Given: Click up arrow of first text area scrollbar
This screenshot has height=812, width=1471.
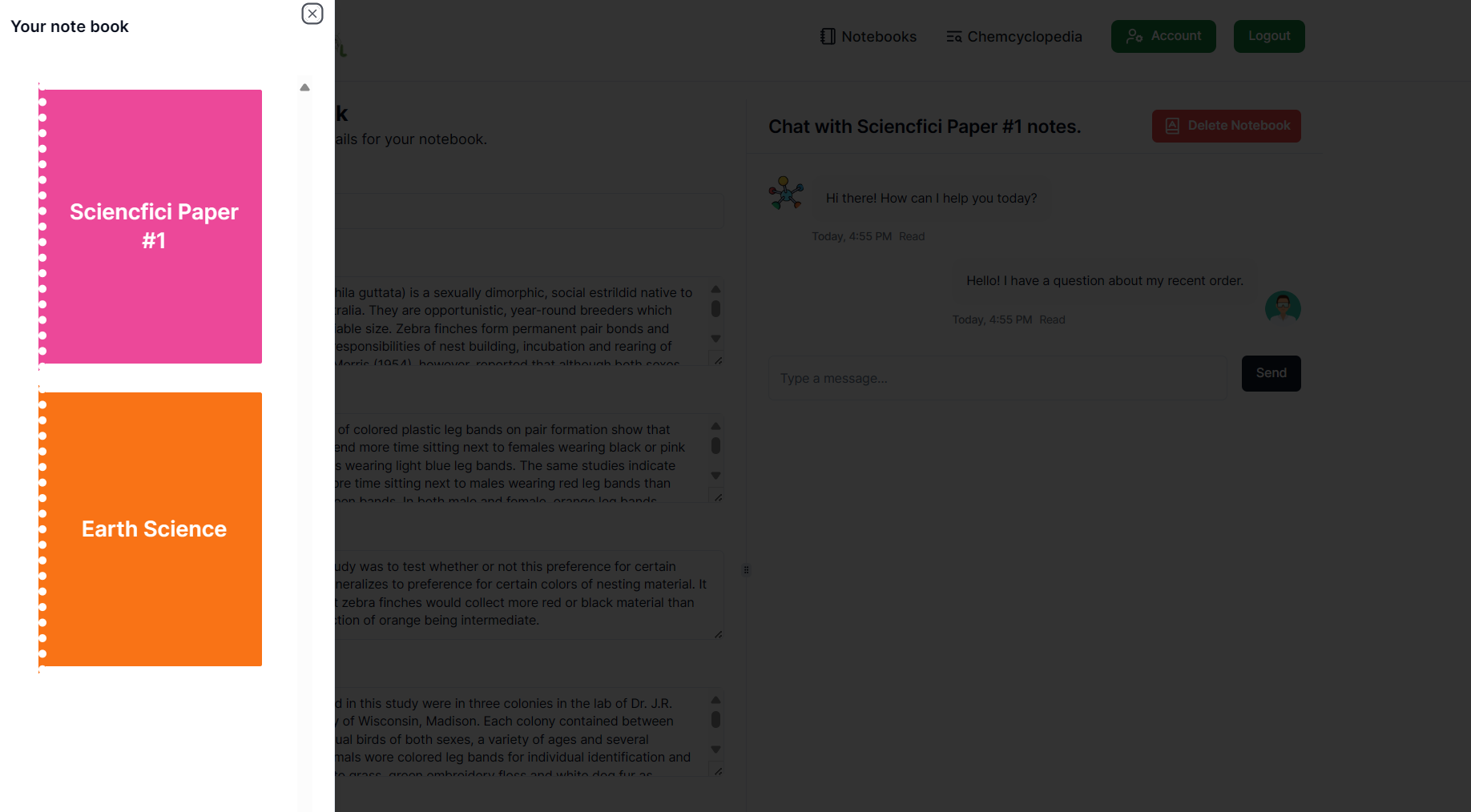Looking at the screenshot, I should [716, 289].
